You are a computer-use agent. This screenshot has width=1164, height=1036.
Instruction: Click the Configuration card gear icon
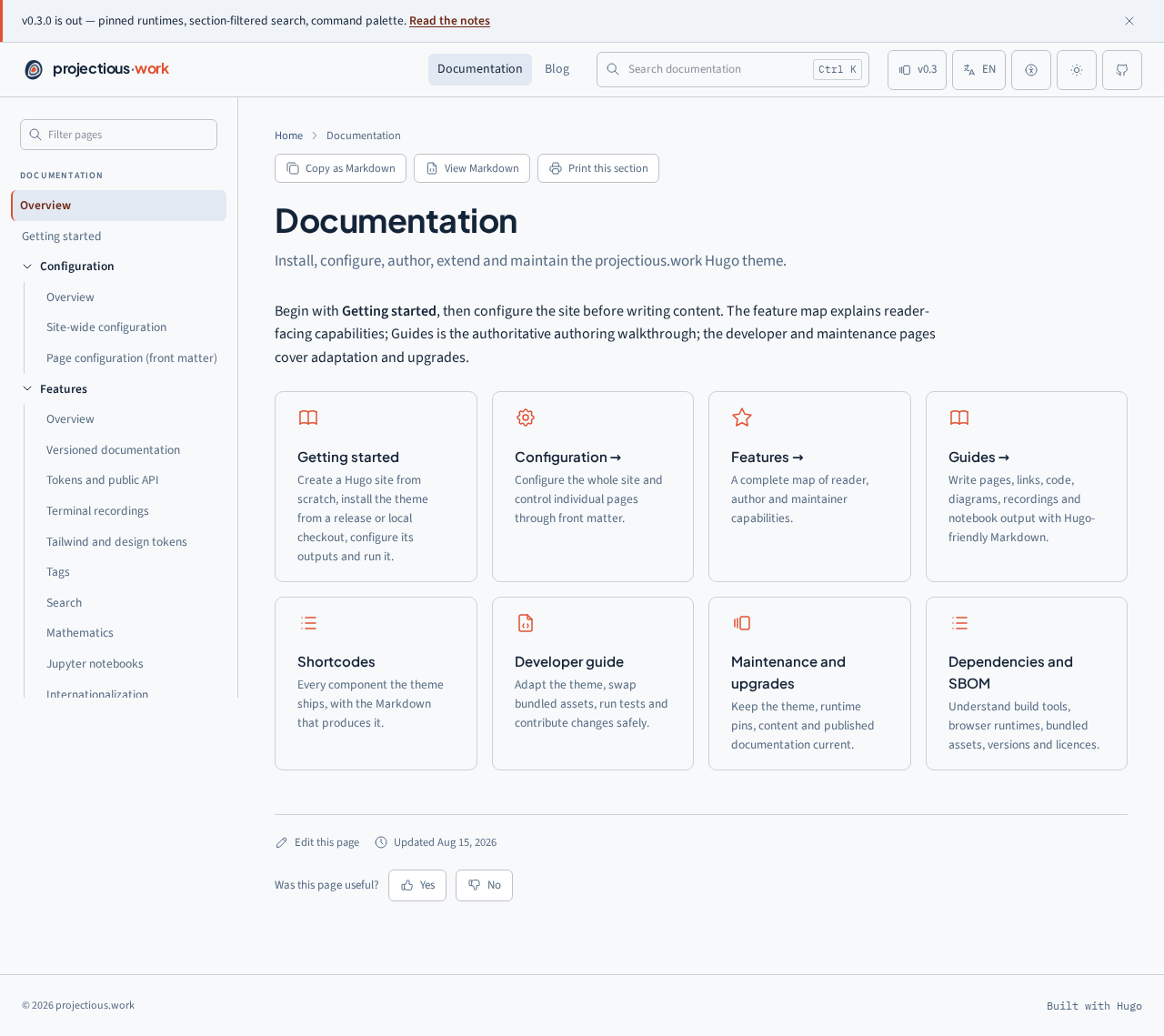coord(526,417)
